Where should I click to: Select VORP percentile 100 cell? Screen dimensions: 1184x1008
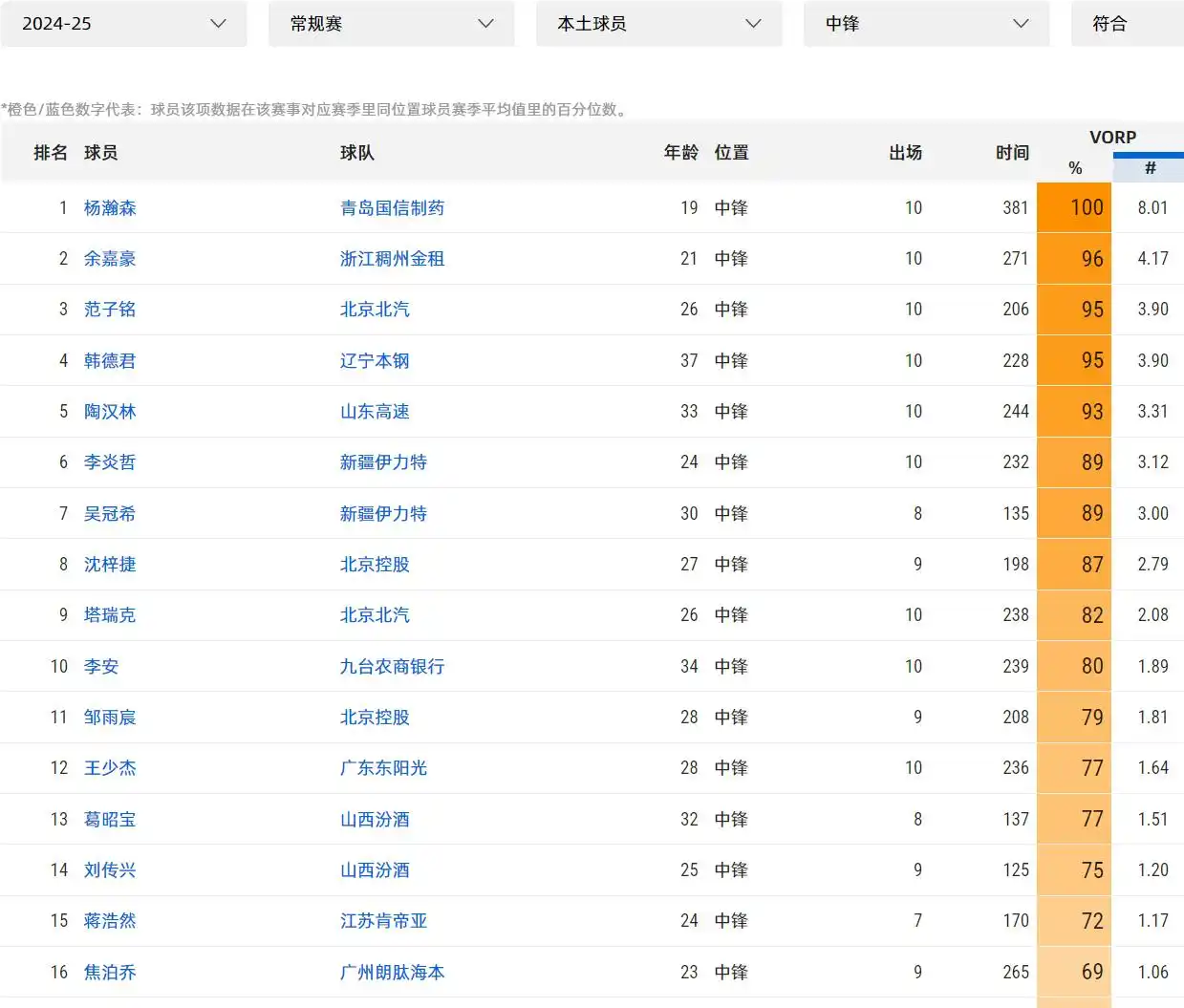(x=1074, y=207)
